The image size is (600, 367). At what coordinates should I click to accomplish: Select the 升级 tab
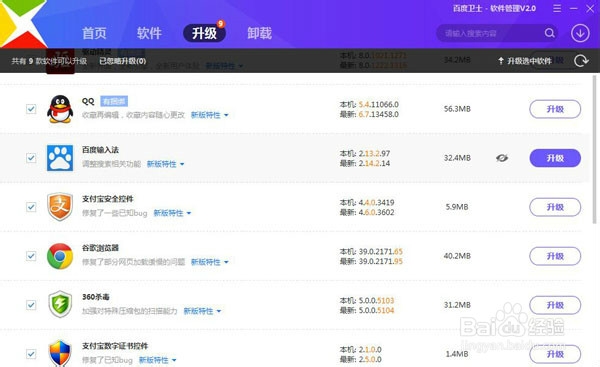pyautogui.click(x=204, y=33)
